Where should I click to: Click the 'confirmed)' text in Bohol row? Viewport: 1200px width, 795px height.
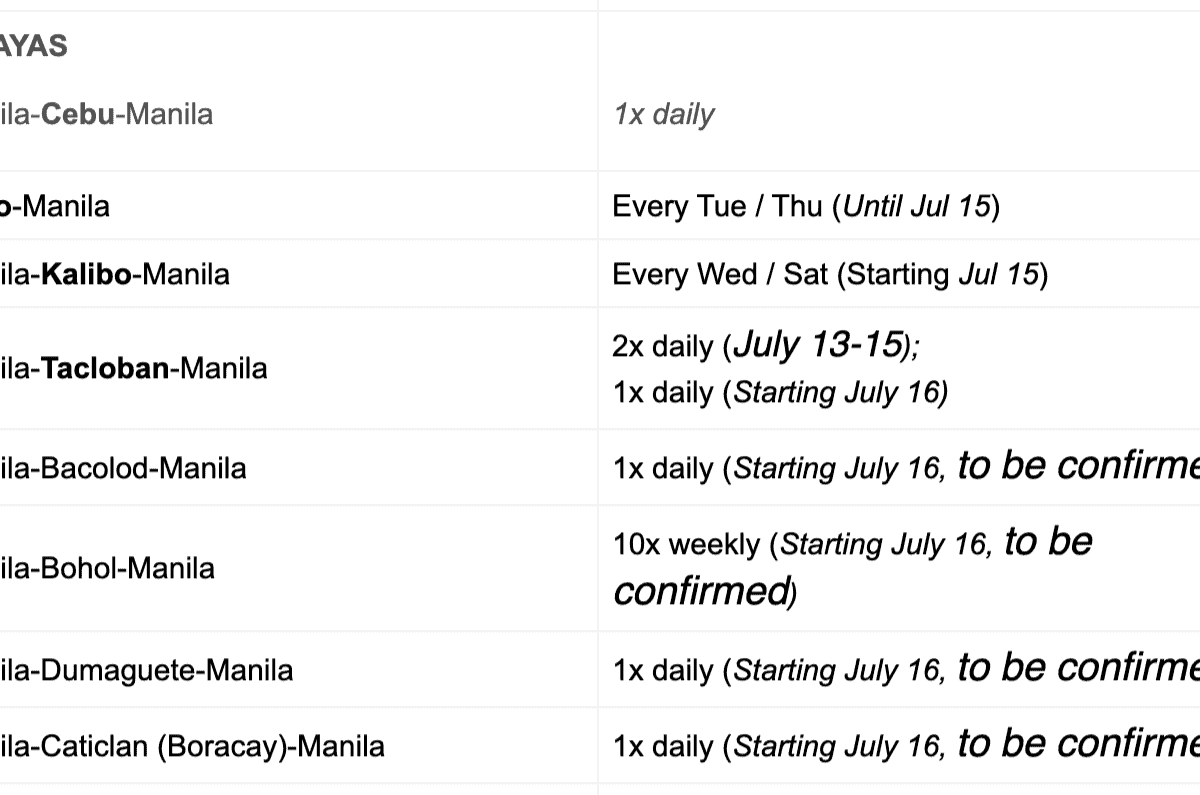pyautogui.click(x=704, y=592)
